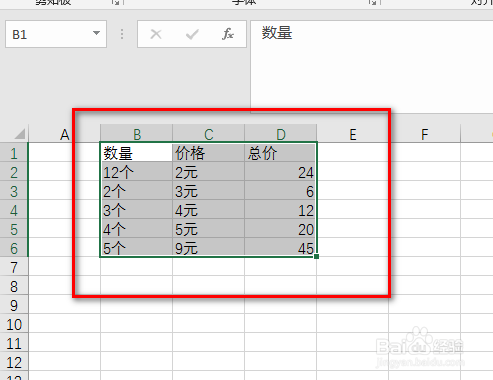
Task: Select the cell containing 4个
Action: click(136, 229)
